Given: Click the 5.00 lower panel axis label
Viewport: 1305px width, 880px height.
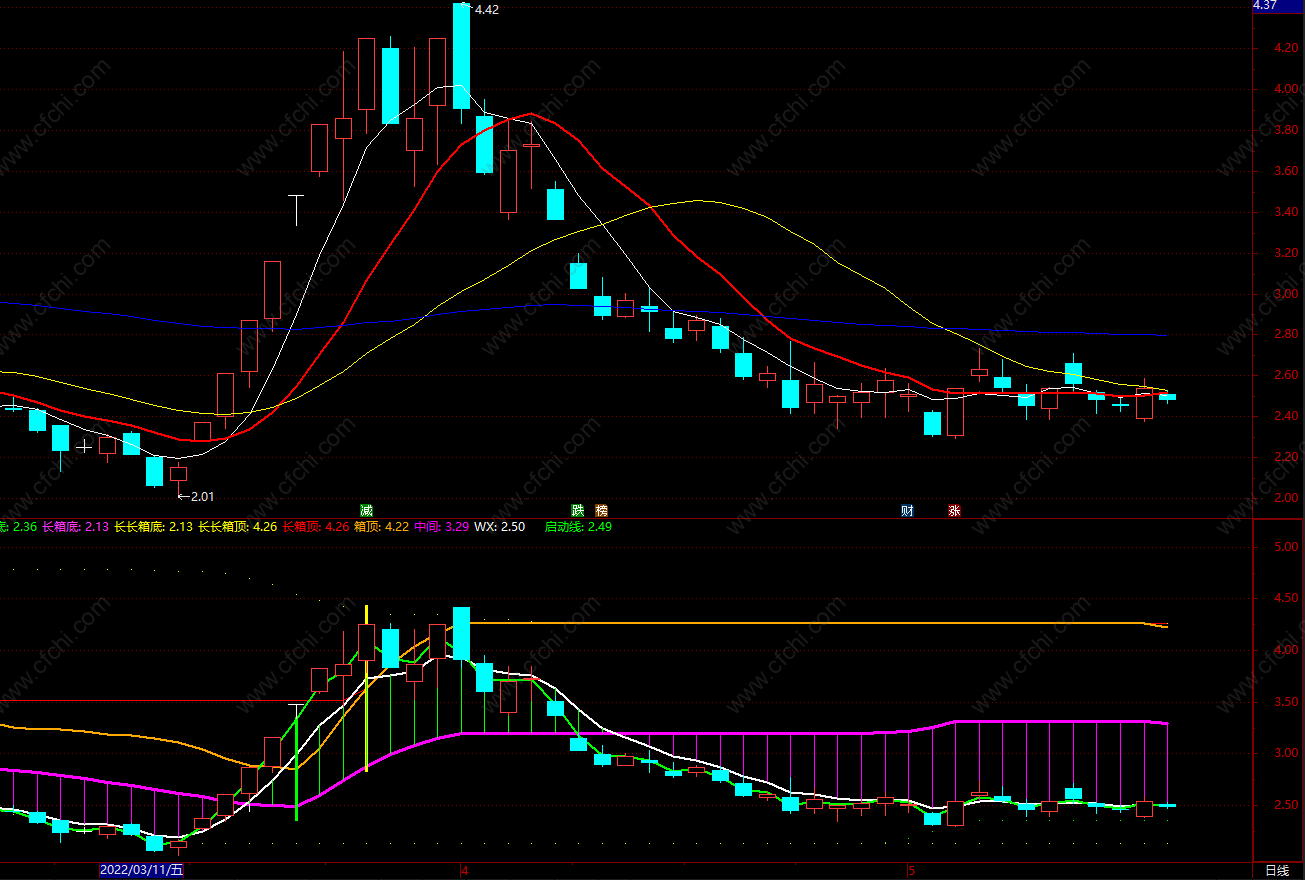Looking at the screenshot, I should [x=1286, y=547].
